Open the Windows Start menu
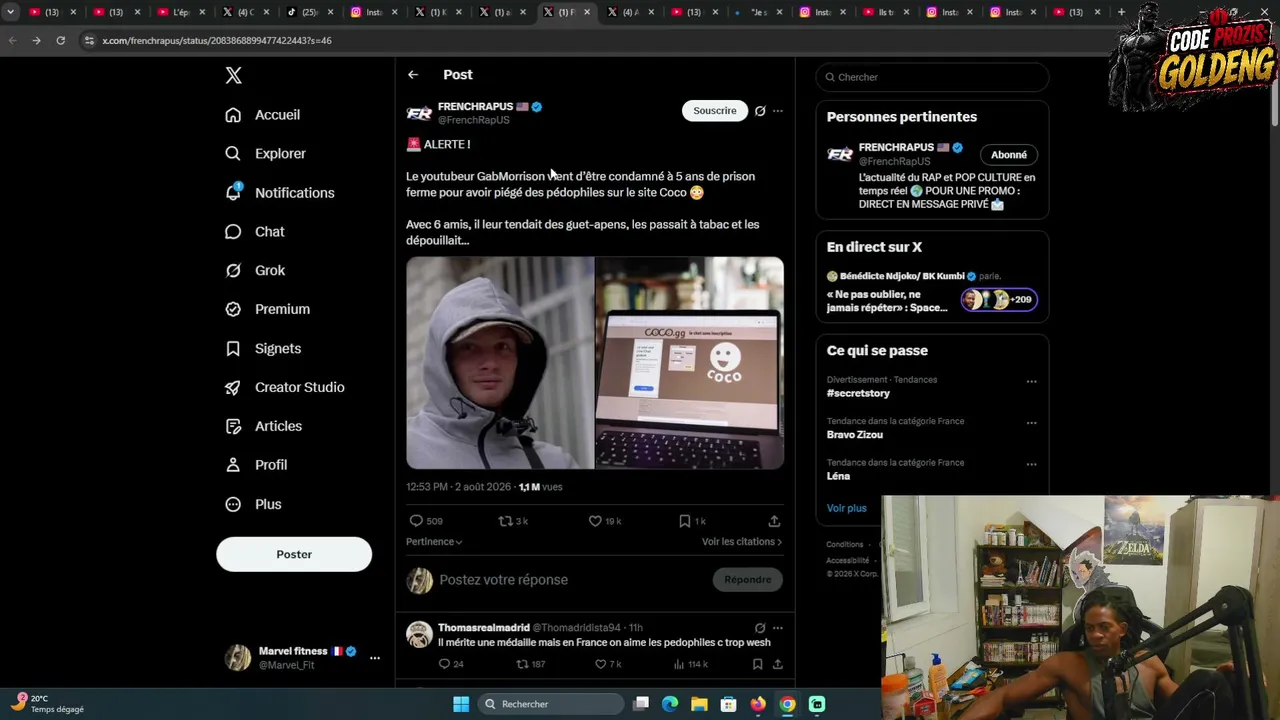1280x720 pixels. [461, 704]
